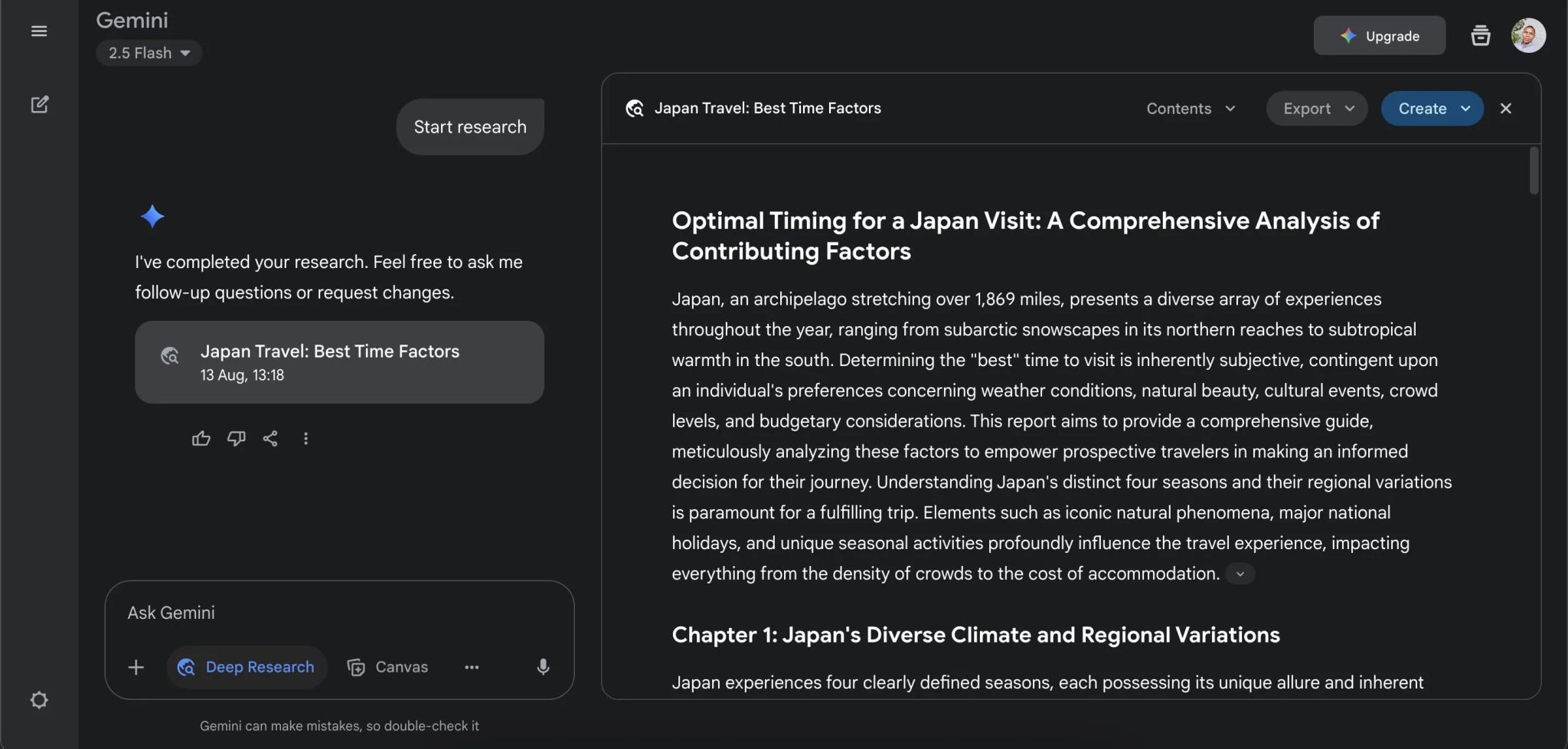Open more options under the response
The width and height of the screenshot is (1568, 749).
pos(305,439)
